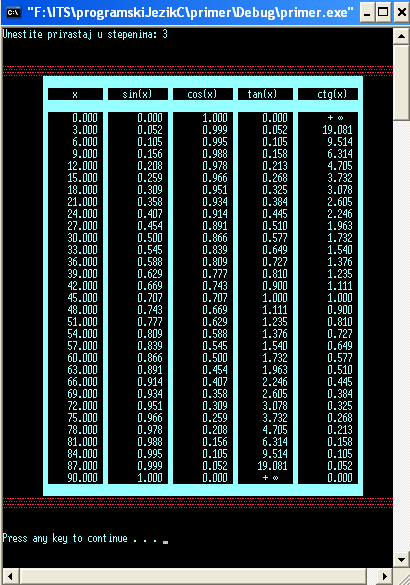Open the console system menu icon
Viewport: 410px width, 585px height.
click(13, 13)
